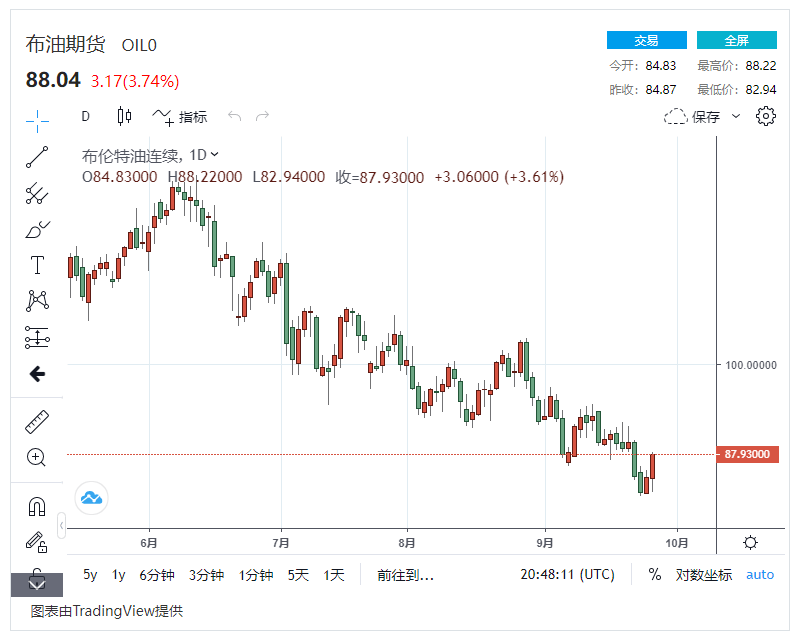Open the D interval dropdown
Screen dimensions: 802x634
point(86,116)
